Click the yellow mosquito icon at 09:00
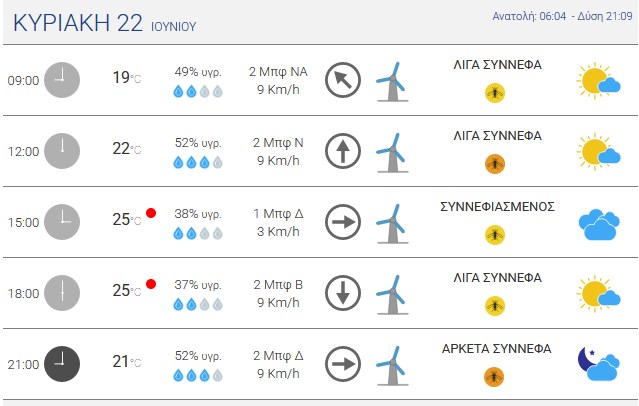The height and width of the screenshot is (406, 639). tap(495, 93)
